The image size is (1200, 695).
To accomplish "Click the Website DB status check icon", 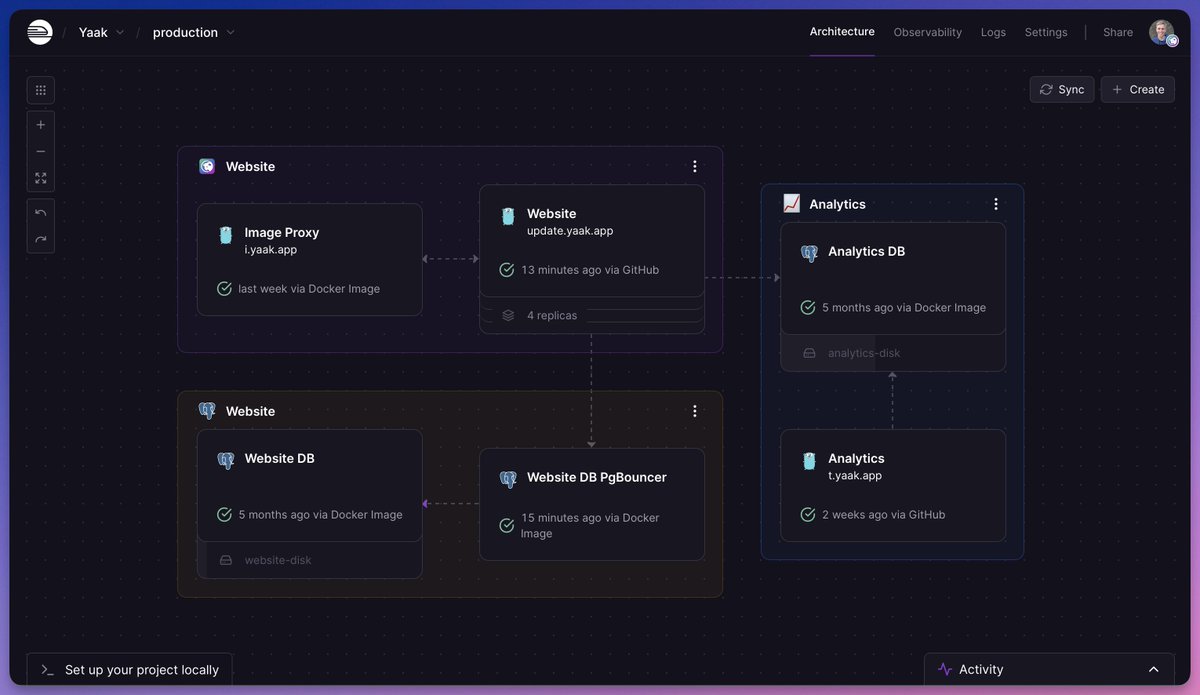I will tap(225, 515).
